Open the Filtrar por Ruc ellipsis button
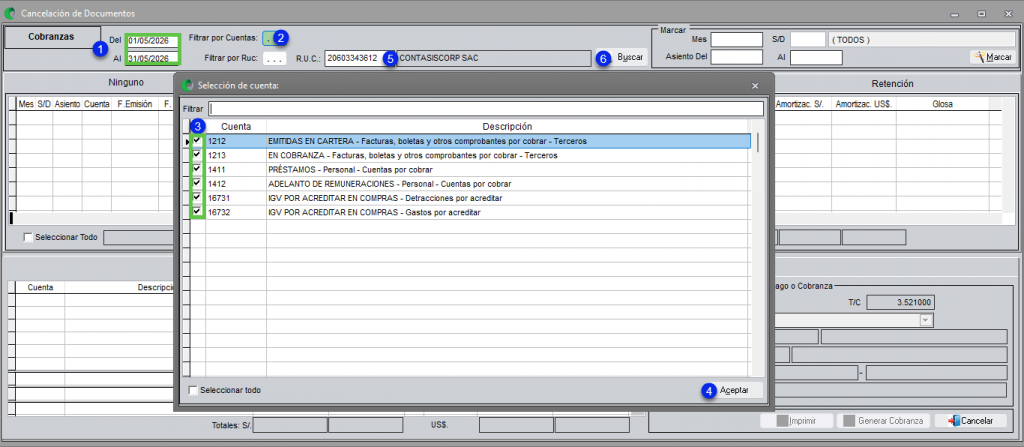 click(x=275, y=58)
